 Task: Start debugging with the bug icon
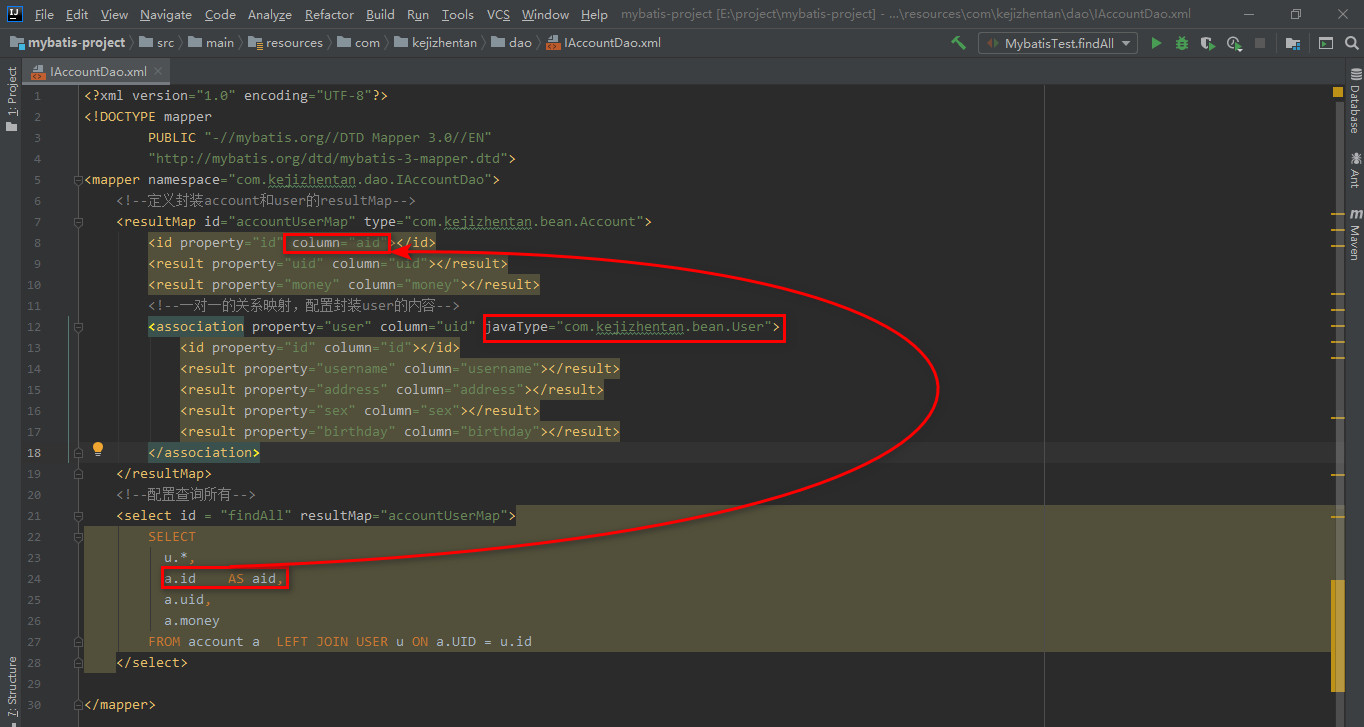pos(1182,43)
